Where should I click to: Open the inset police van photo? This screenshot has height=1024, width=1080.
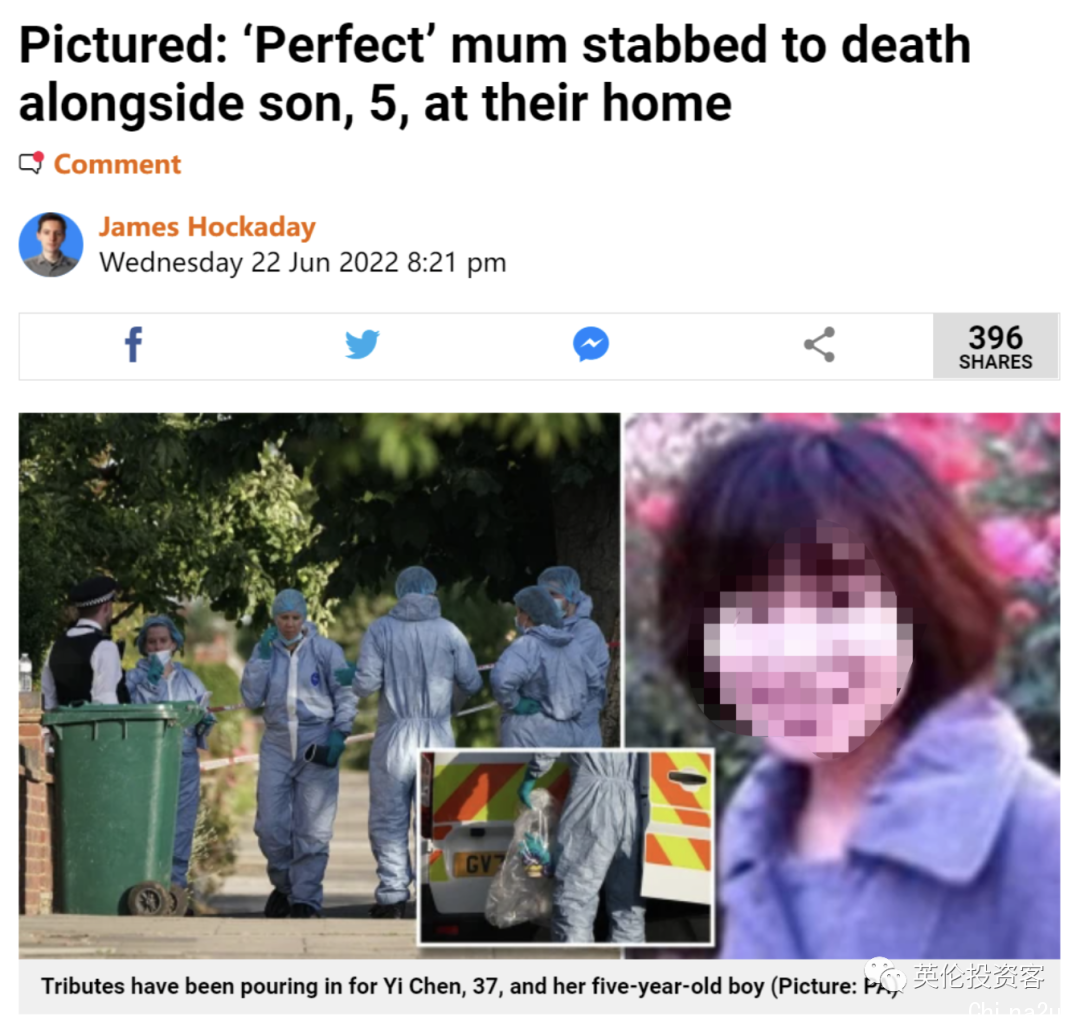(x=566, y=847)
